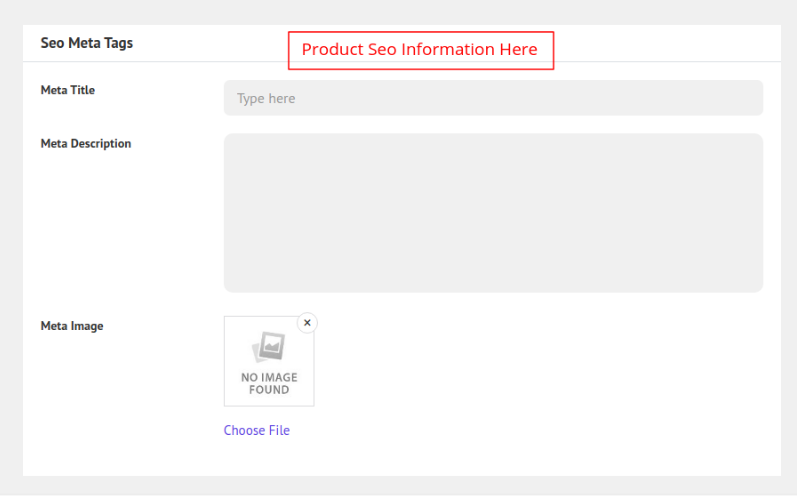Click the Meta Image label
797x497 pixels.
(x=71, y=325)
